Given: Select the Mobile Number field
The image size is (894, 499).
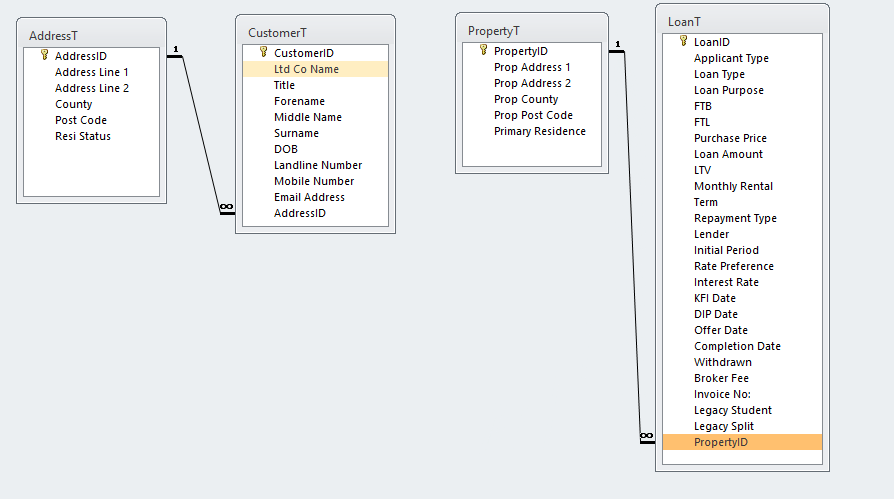Looking at the screenshot, I should coord(315,180).
